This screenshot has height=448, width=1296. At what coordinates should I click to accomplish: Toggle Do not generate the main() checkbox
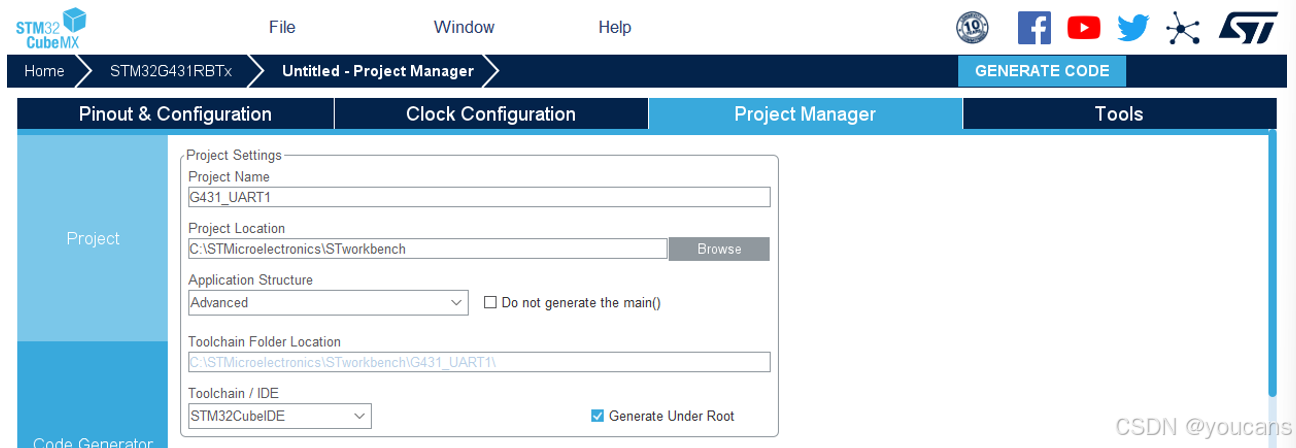point(490,302)
